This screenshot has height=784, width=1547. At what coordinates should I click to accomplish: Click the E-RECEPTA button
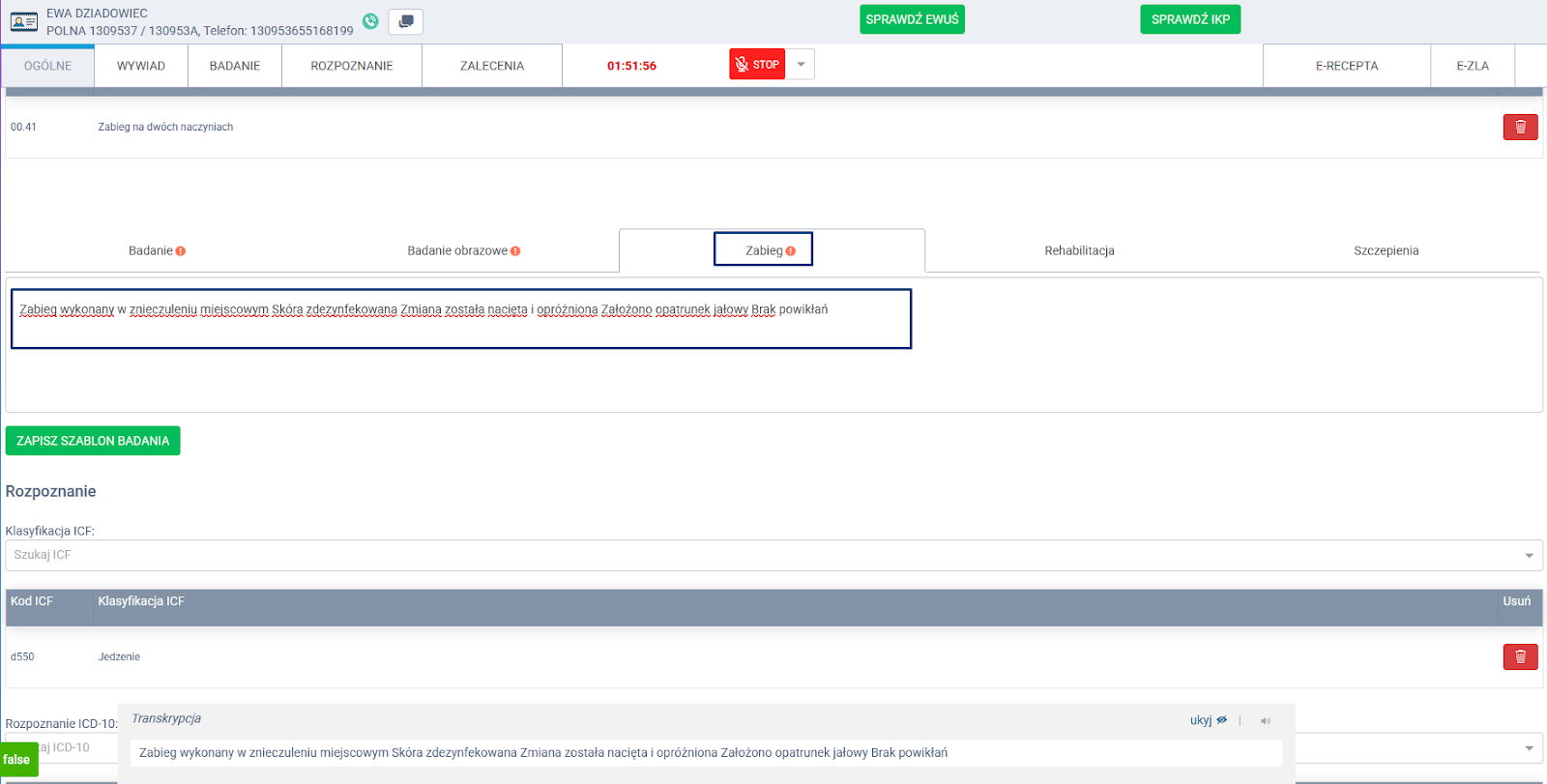[1346, 66]
